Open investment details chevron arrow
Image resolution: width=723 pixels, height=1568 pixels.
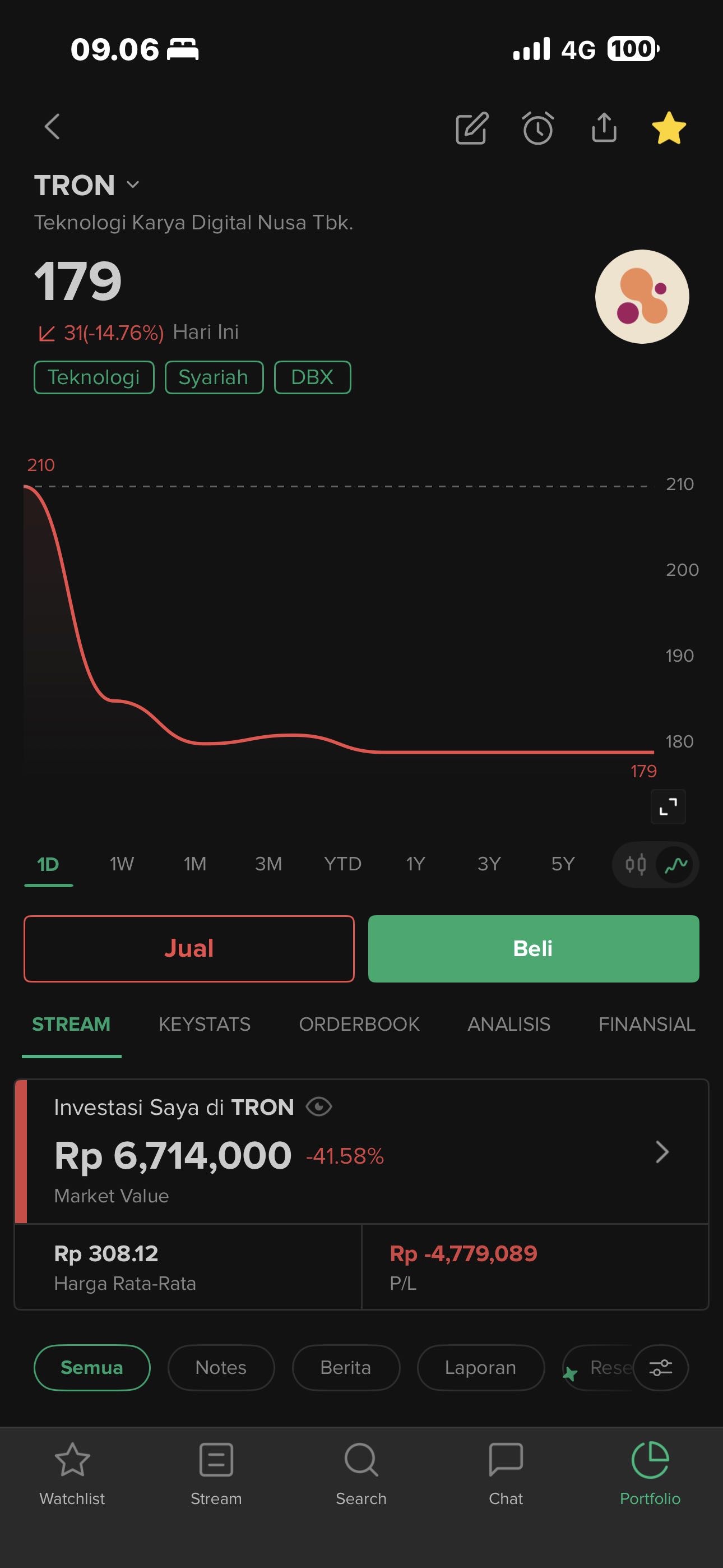coord(662,1152)
